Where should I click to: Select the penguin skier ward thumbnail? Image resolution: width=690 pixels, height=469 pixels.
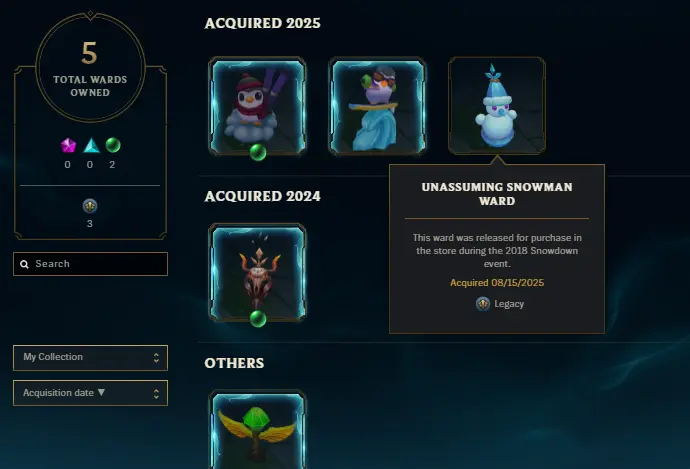[x=257, y=106]
